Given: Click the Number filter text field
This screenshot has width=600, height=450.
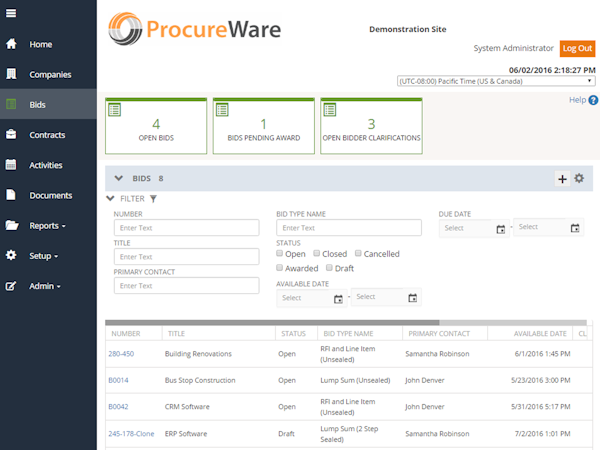Looking at the screenshot, I should pos(186,228).
